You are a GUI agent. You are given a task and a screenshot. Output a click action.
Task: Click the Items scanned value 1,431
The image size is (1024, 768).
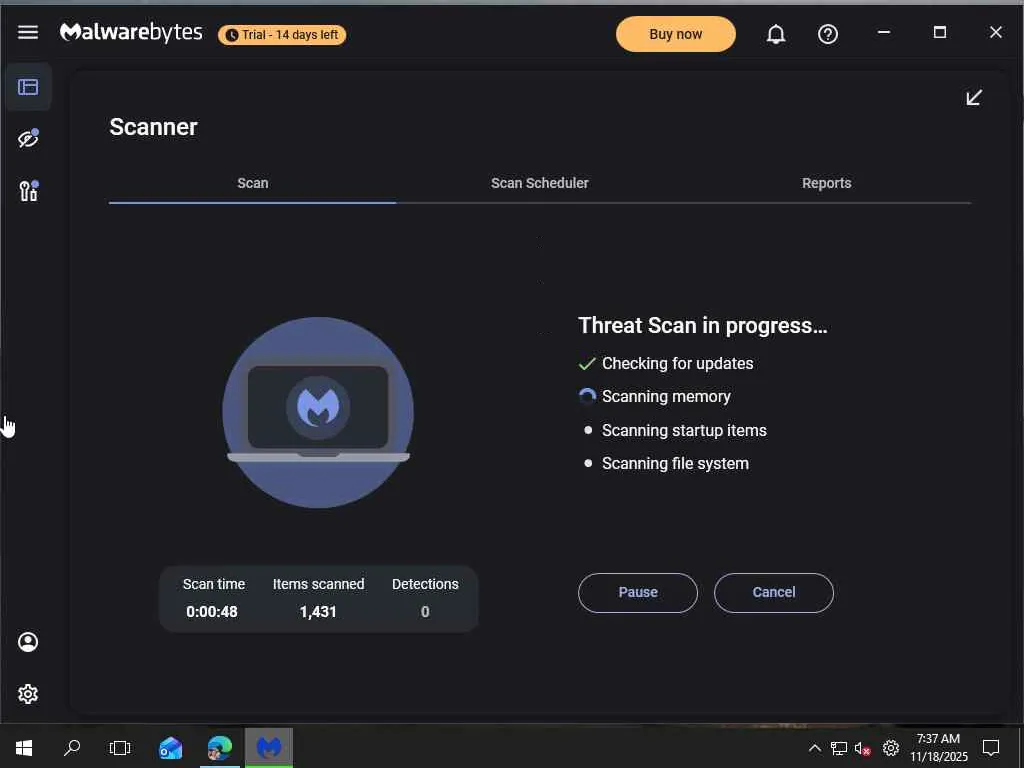pyautogui.click(x=318, y=612)
